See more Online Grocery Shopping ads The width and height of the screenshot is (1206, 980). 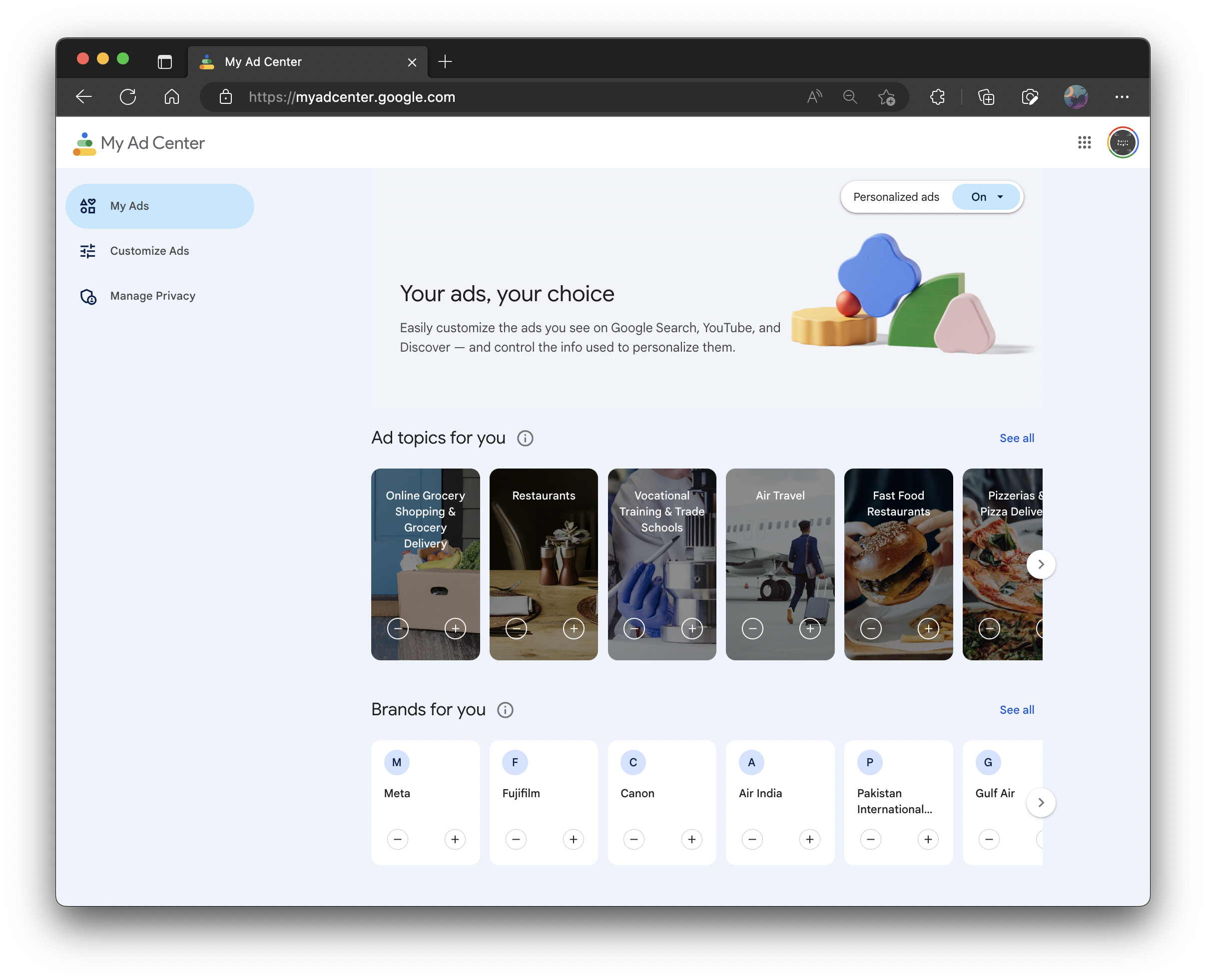(x=455, y=628)
